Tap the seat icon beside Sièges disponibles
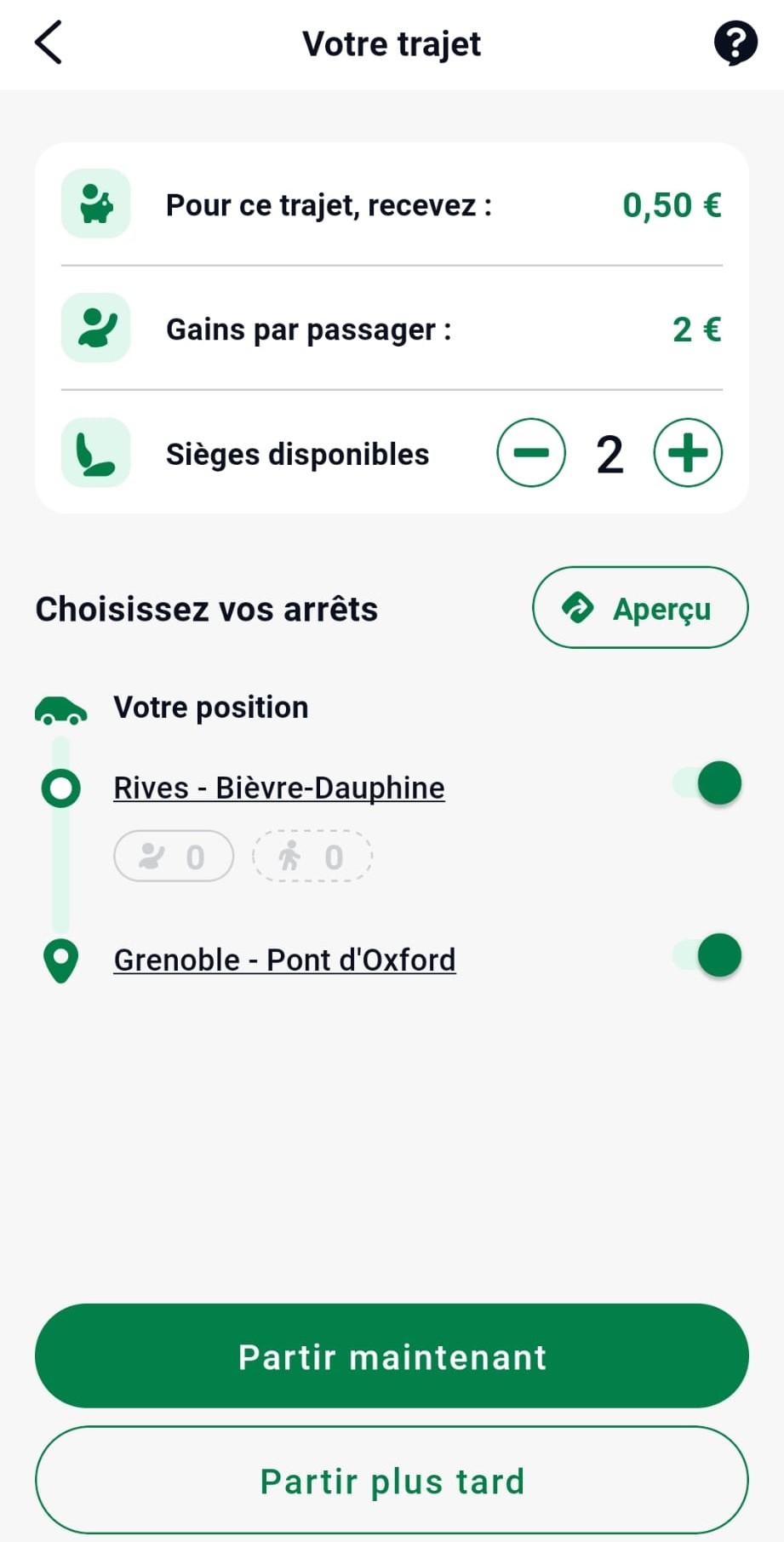Viewport: 784px width, 1542px height. (x=96, y=453)
